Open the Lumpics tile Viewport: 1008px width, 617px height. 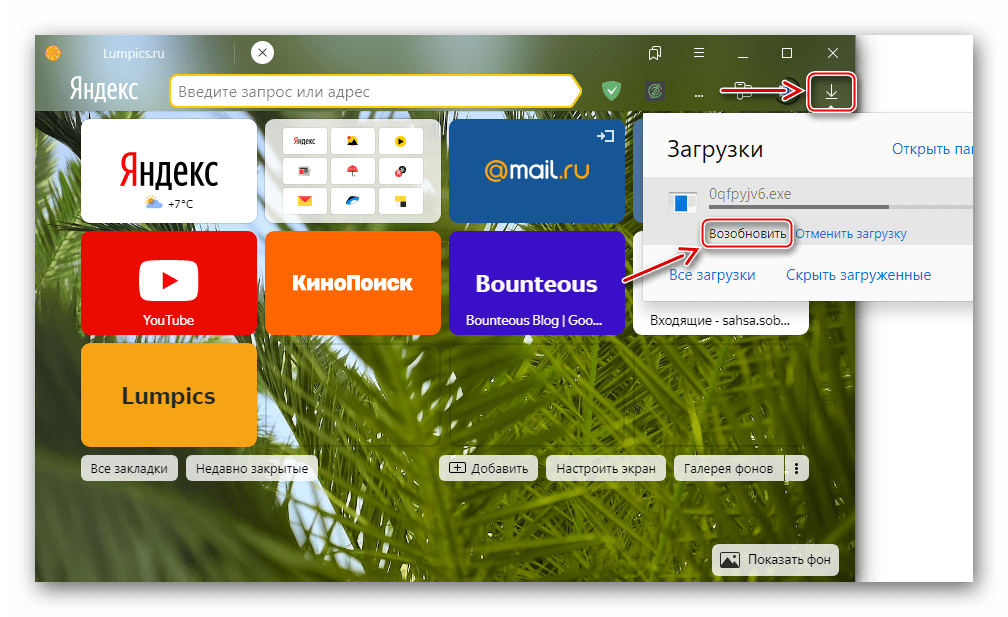pos(169,395)
